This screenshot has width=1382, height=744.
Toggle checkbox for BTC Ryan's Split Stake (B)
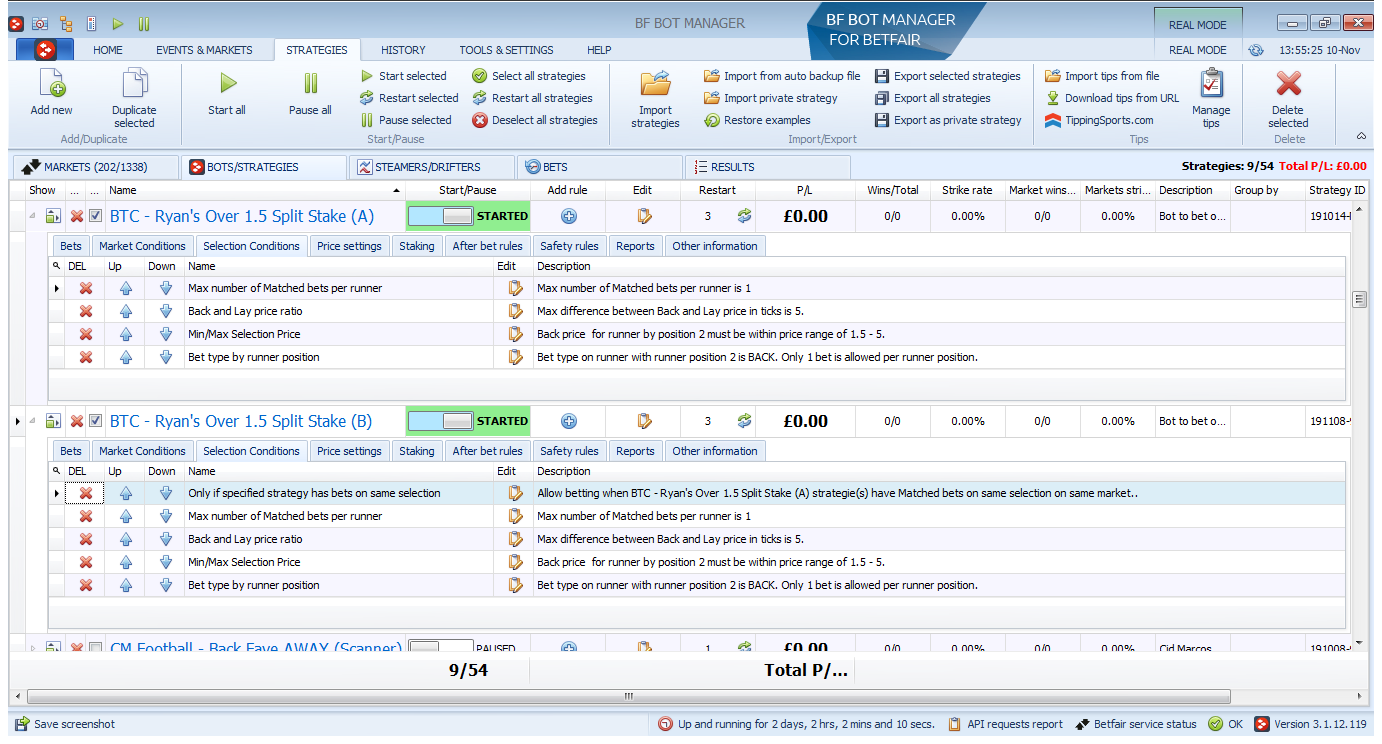(96, 421)
